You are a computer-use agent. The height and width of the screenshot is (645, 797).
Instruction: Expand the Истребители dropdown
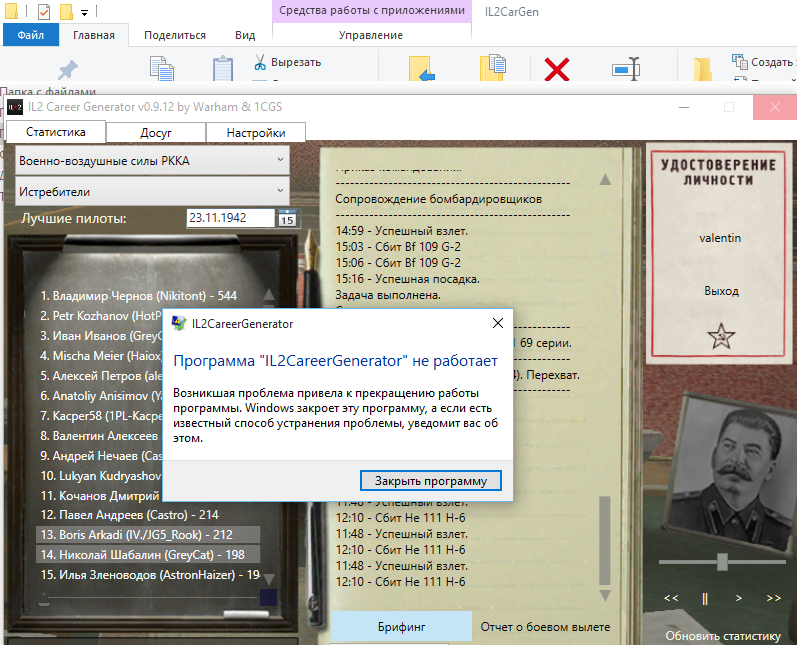152,192
